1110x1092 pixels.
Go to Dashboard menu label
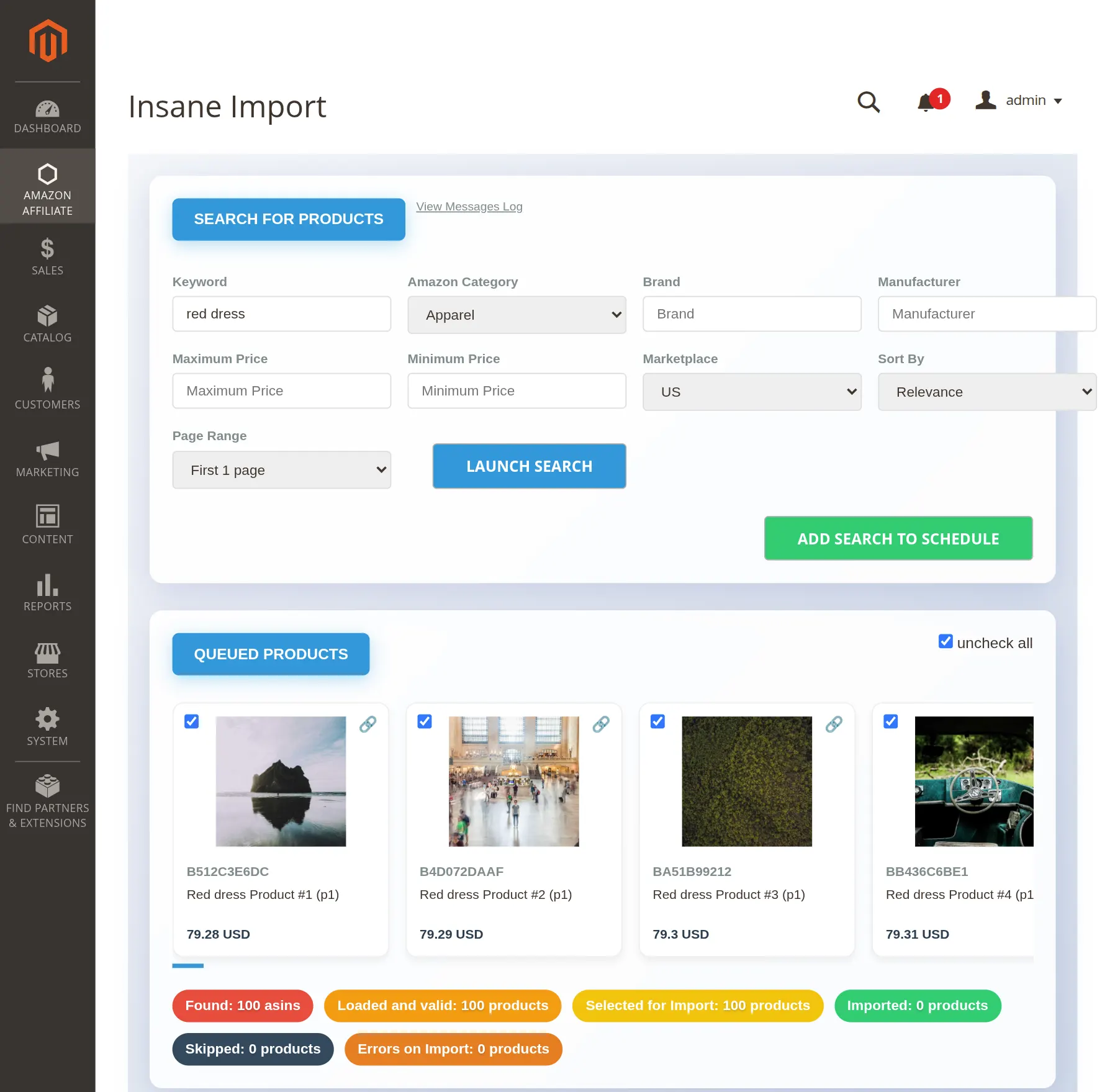47,129
